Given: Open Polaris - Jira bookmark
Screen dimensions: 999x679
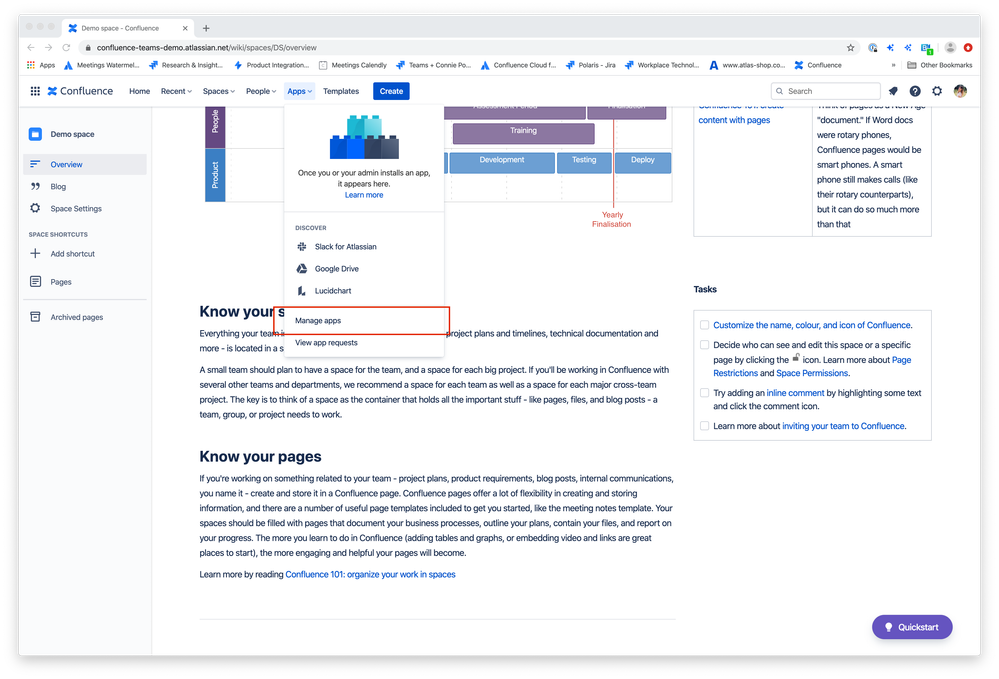Looking at the screenshot, I should click(x=591, y=65).
